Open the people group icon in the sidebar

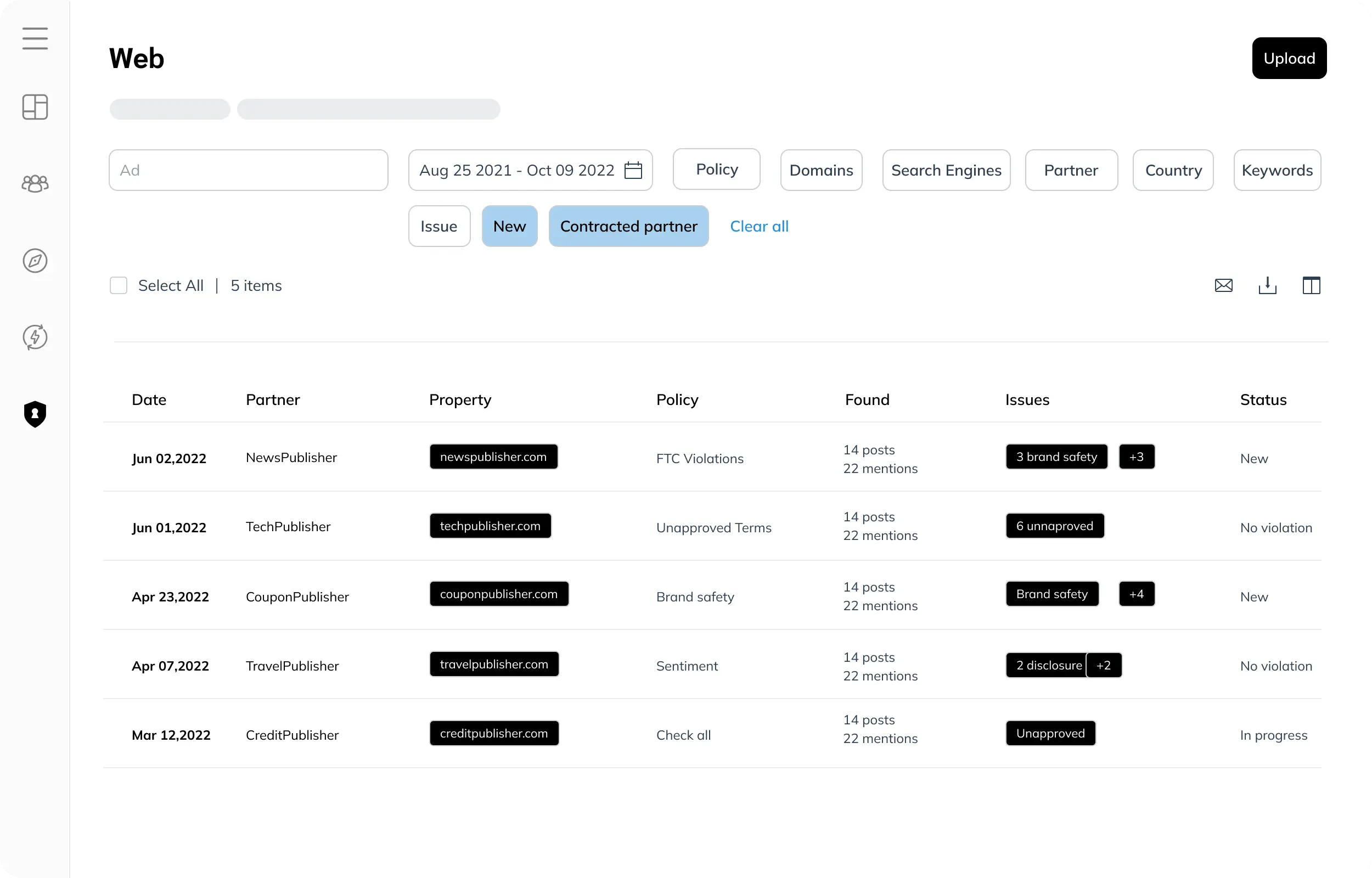tap(35, 184)
